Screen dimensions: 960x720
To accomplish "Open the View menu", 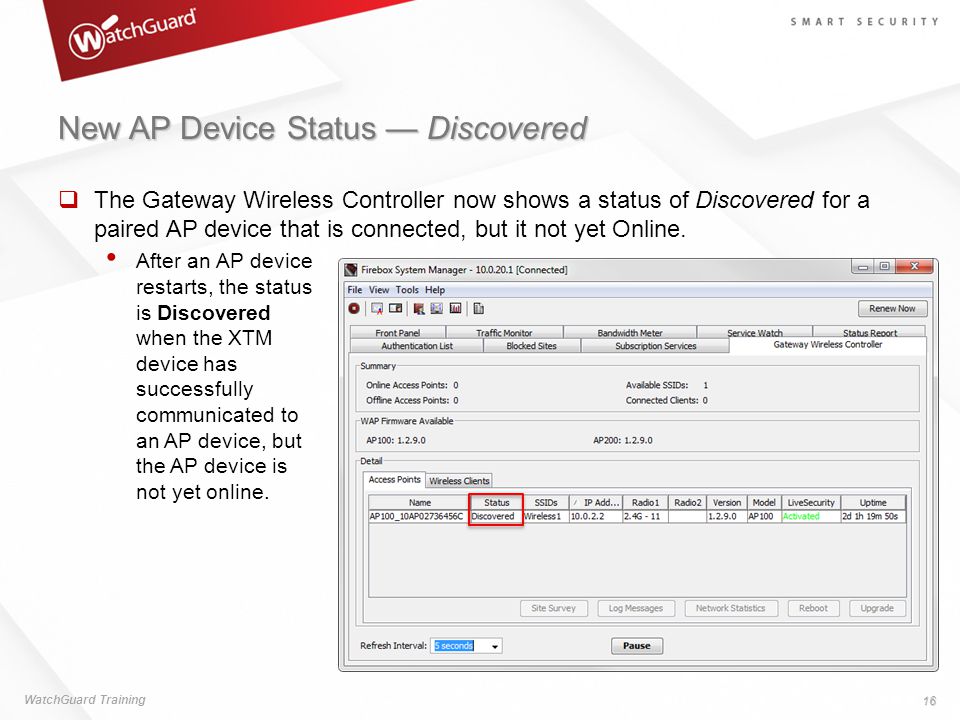I will (x=379, y=290).
